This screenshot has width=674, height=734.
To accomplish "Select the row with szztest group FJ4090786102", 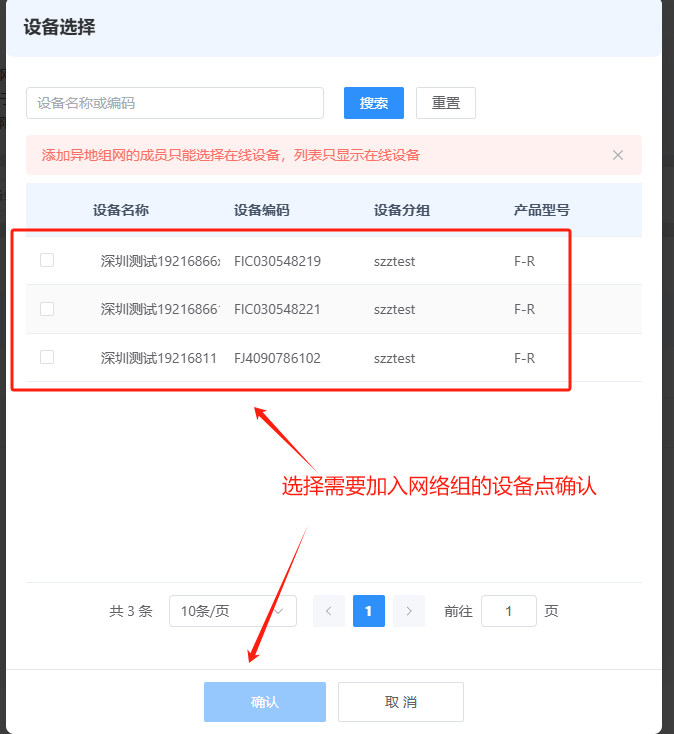I will tap(334, 358).
